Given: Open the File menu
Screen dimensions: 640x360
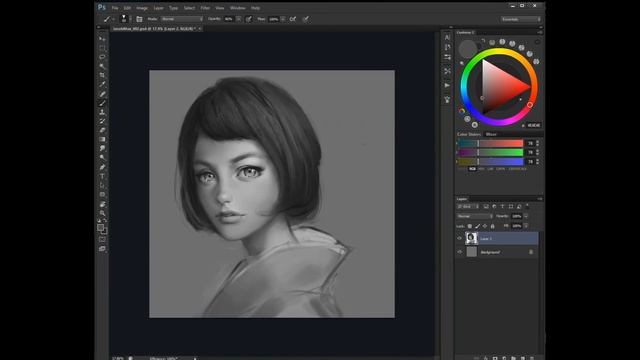Looking at the screenshot, I should click(115, 8).
